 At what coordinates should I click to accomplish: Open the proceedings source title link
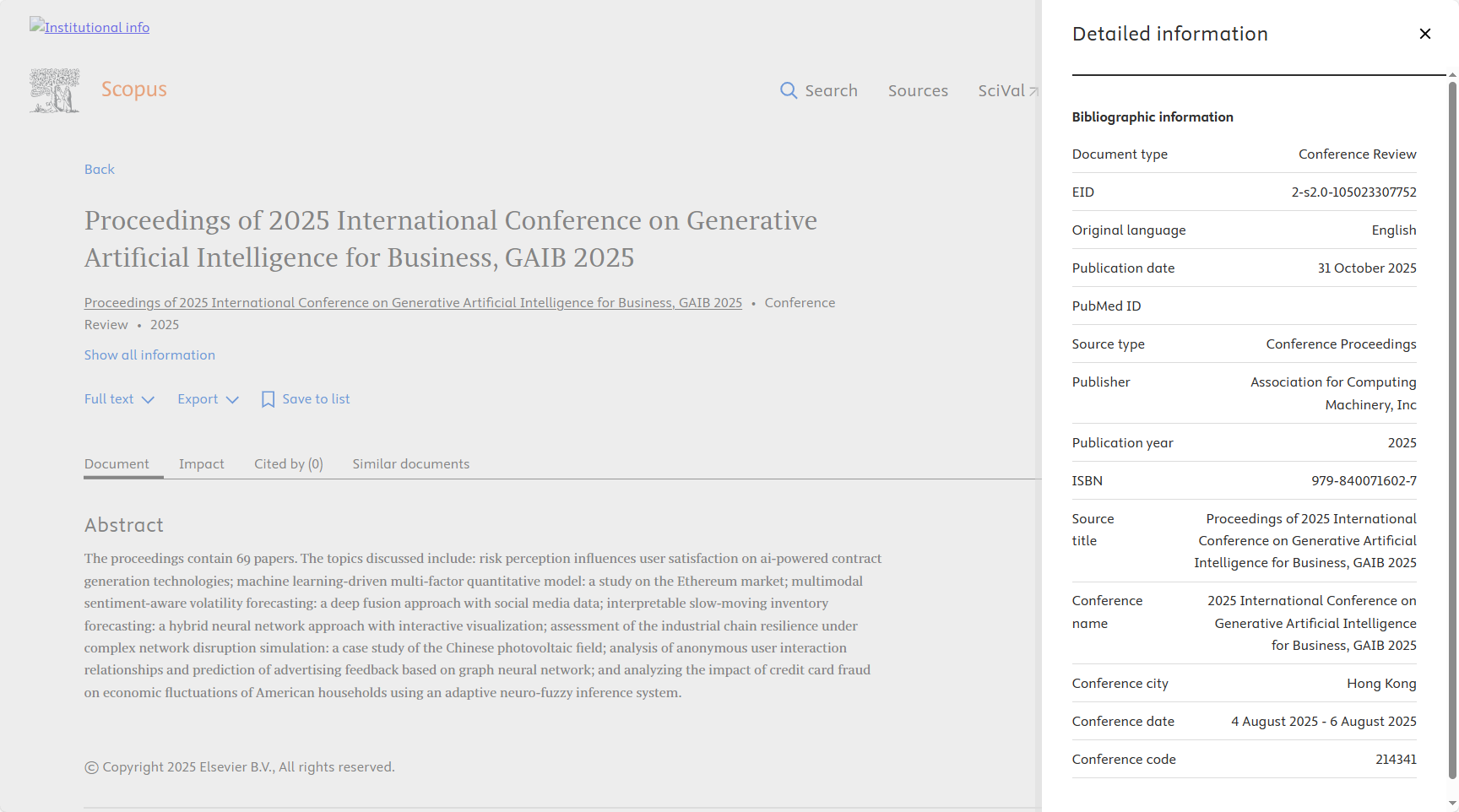tap(413, 303)
